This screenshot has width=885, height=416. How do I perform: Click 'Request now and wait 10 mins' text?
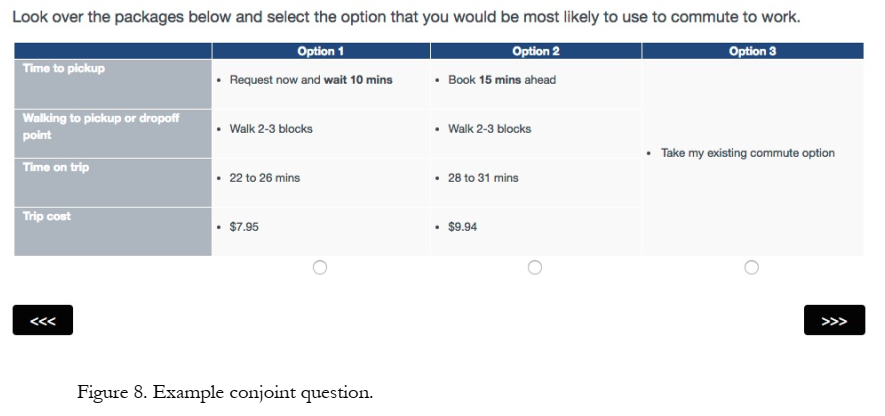(x=310, y=80)
